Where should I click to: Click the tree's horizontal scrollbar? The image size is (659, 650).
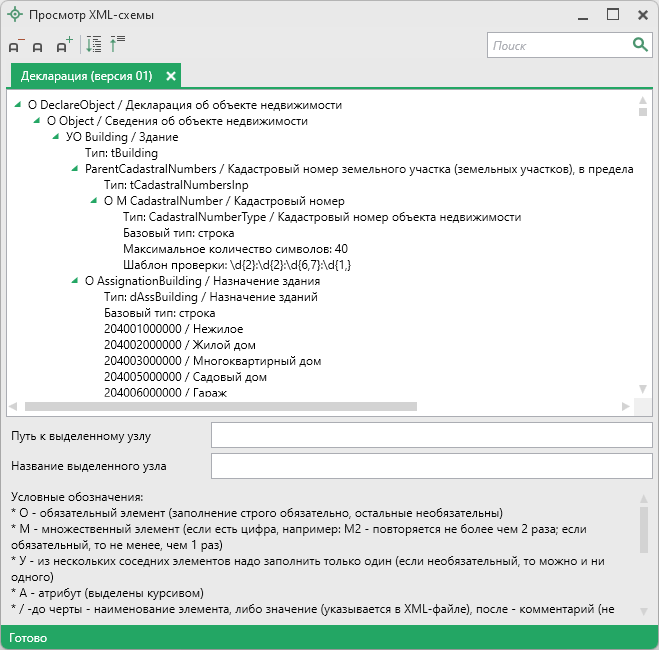[x=220, y=407]
